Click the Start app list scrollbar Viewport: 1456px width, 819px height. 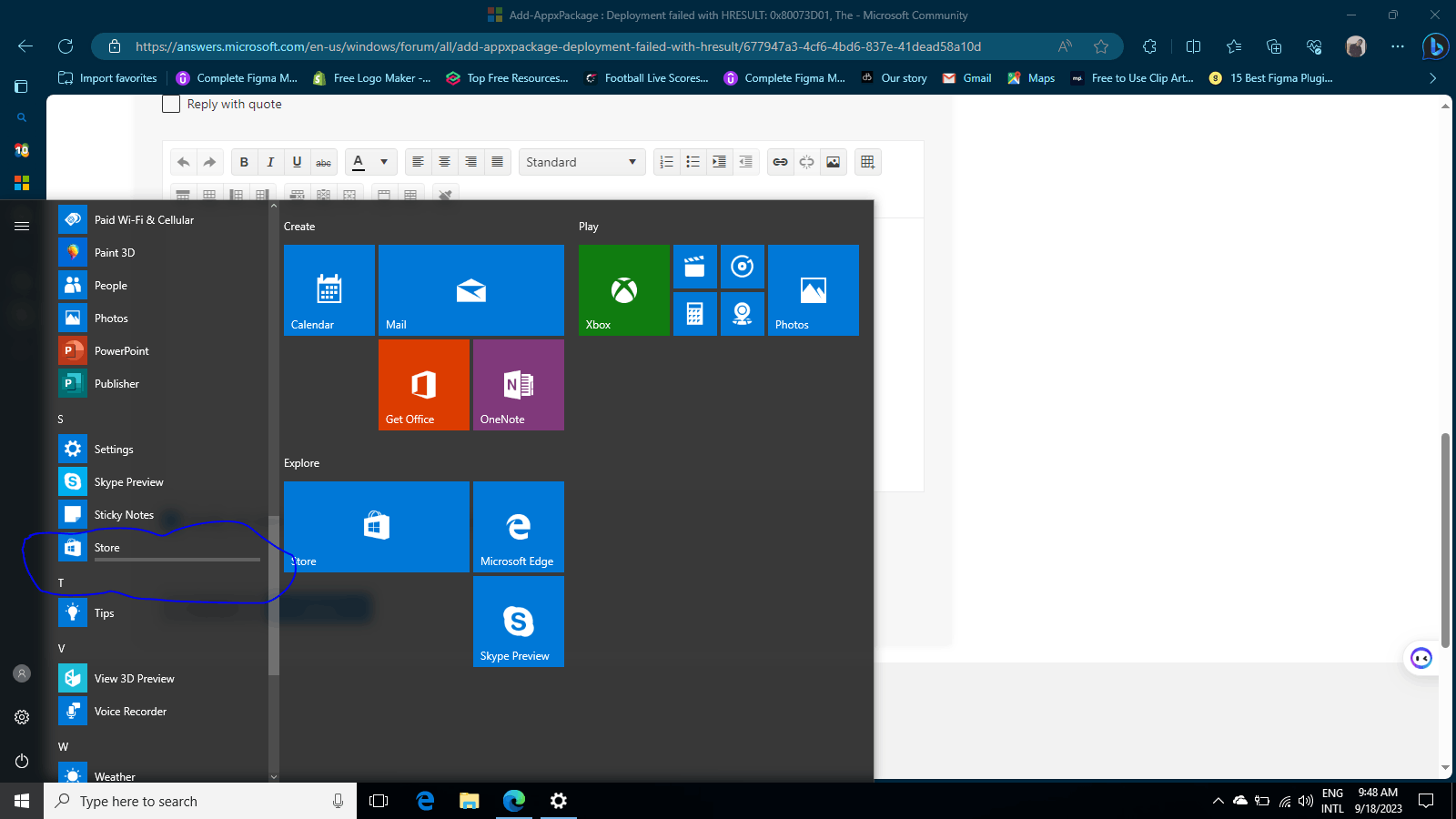[x=274, y=595]
